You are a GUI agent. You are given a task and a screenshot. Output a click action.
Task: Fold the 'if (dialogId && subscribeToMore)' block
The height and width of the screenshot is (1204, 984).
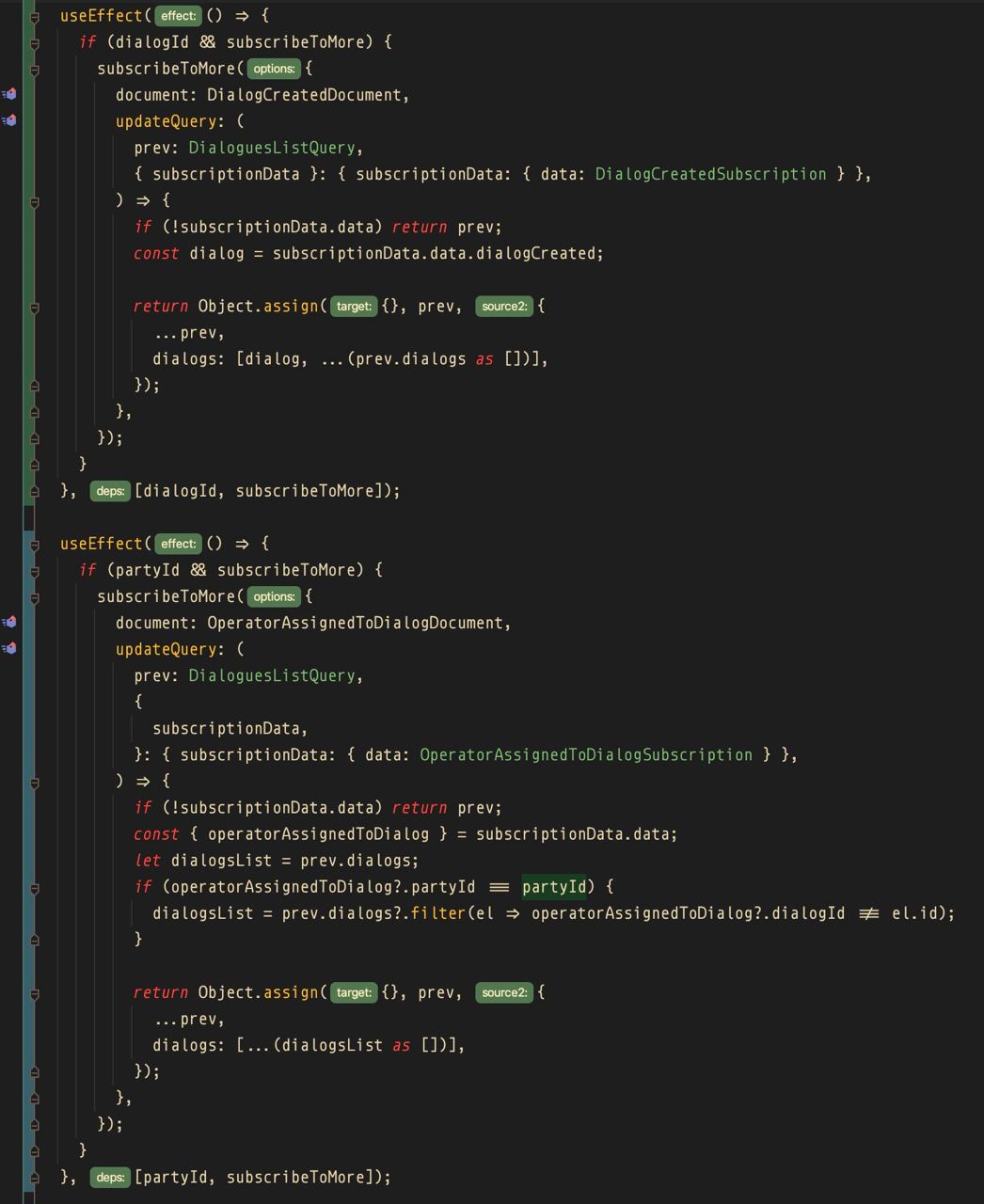click(x=34, y=42)
